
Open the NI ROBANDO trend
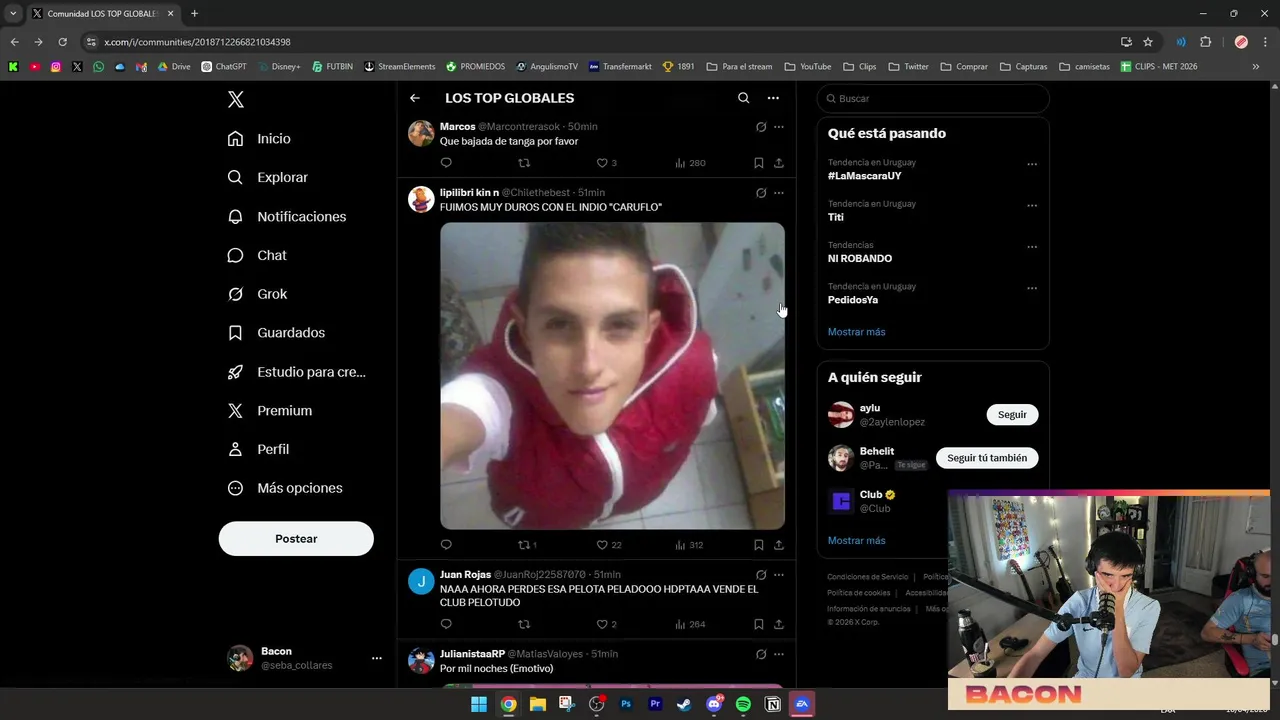tap(860, 258)
